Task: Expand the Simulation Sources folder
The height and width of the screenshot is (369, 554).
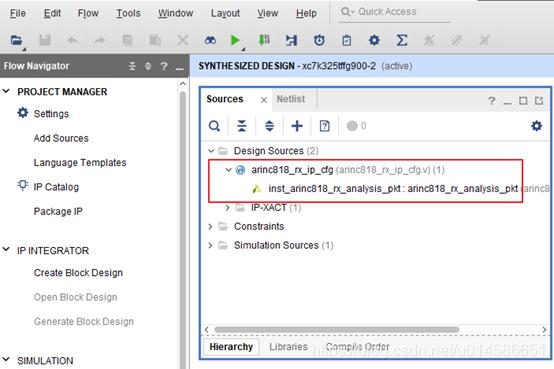Action: [x=211, y=245]
